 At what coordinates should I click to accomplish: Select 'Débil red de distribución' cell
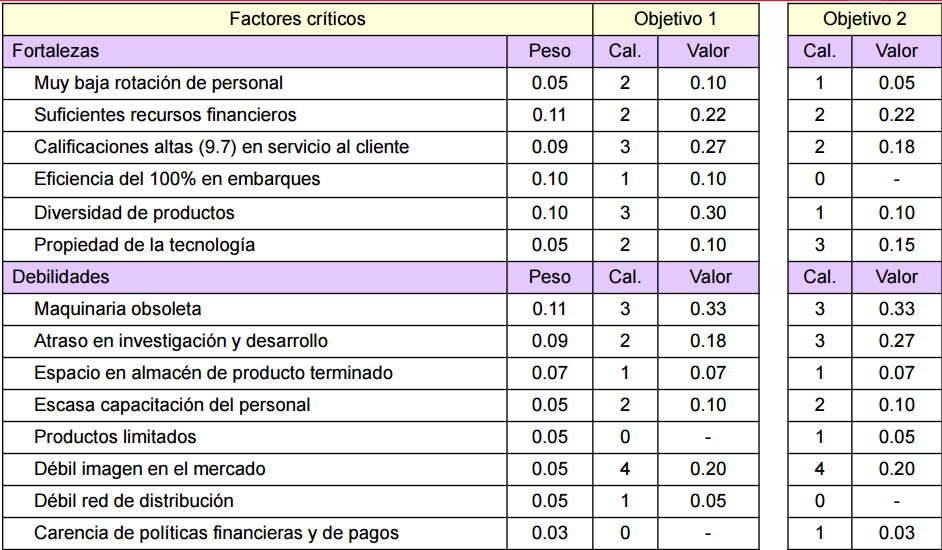click(133, 501)
